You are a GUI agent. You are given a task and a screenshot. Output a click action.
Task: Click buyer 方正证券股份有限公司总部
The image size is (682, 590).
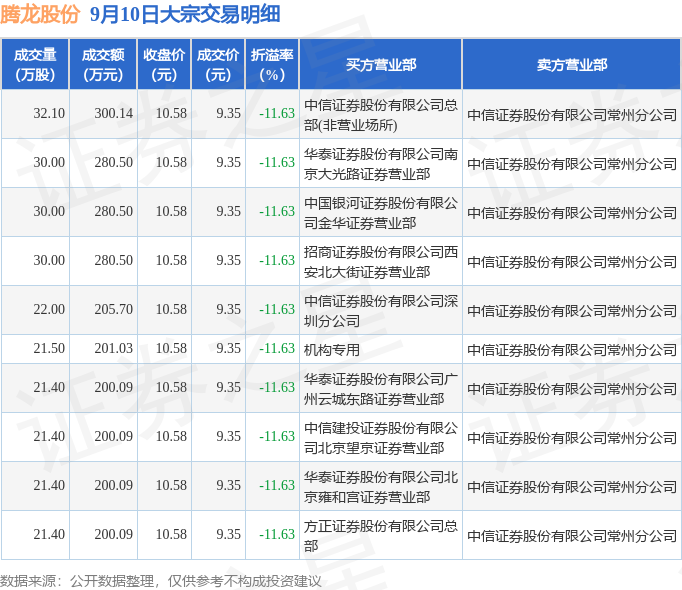point(381,536)
